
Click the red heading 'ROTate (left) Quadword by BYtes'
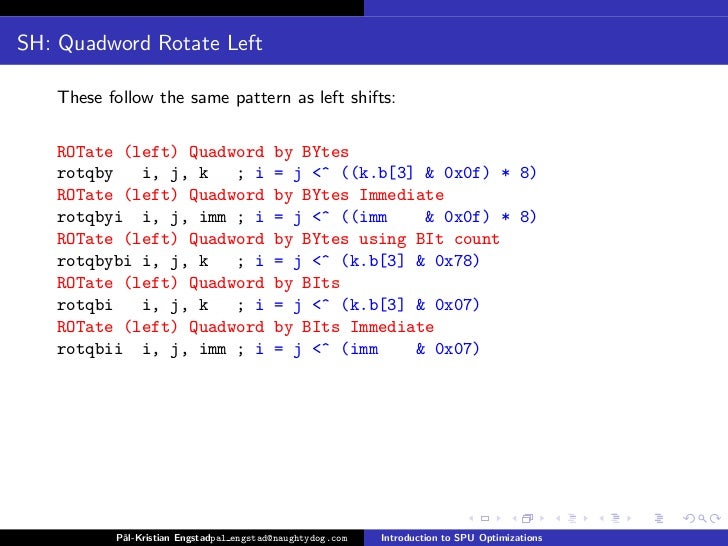203,152
